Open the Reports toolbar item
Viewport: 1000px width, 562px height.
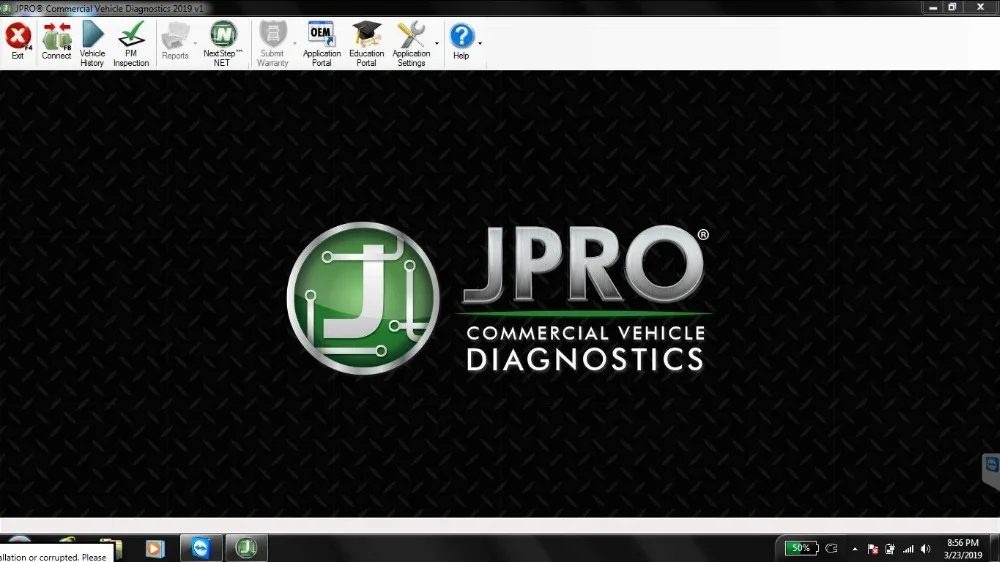point(175,41)
